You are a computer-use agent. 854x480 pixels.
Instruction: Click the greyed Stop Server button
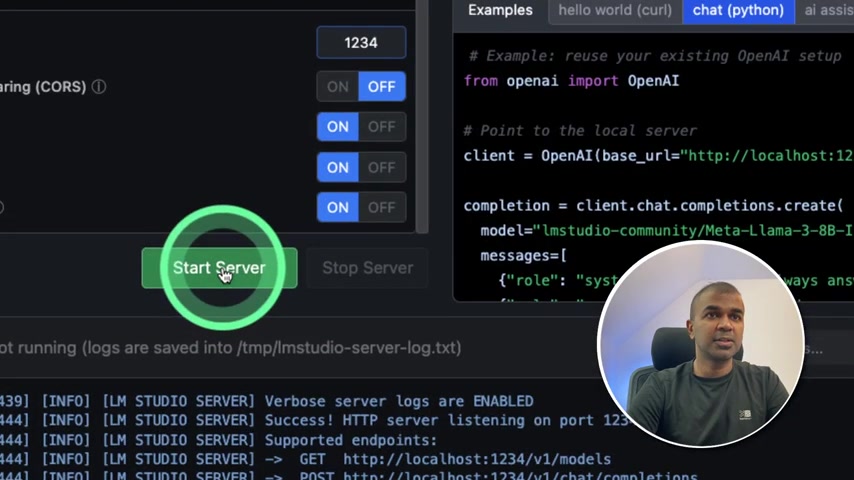click(367, 268)
